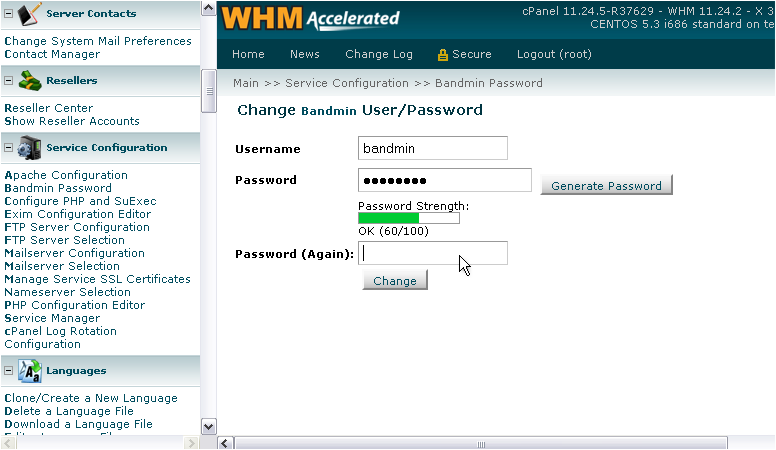Viewport: 776px width, 450px height.
Task: Click the main pane scroll left arrow
Action: (226, 443)
